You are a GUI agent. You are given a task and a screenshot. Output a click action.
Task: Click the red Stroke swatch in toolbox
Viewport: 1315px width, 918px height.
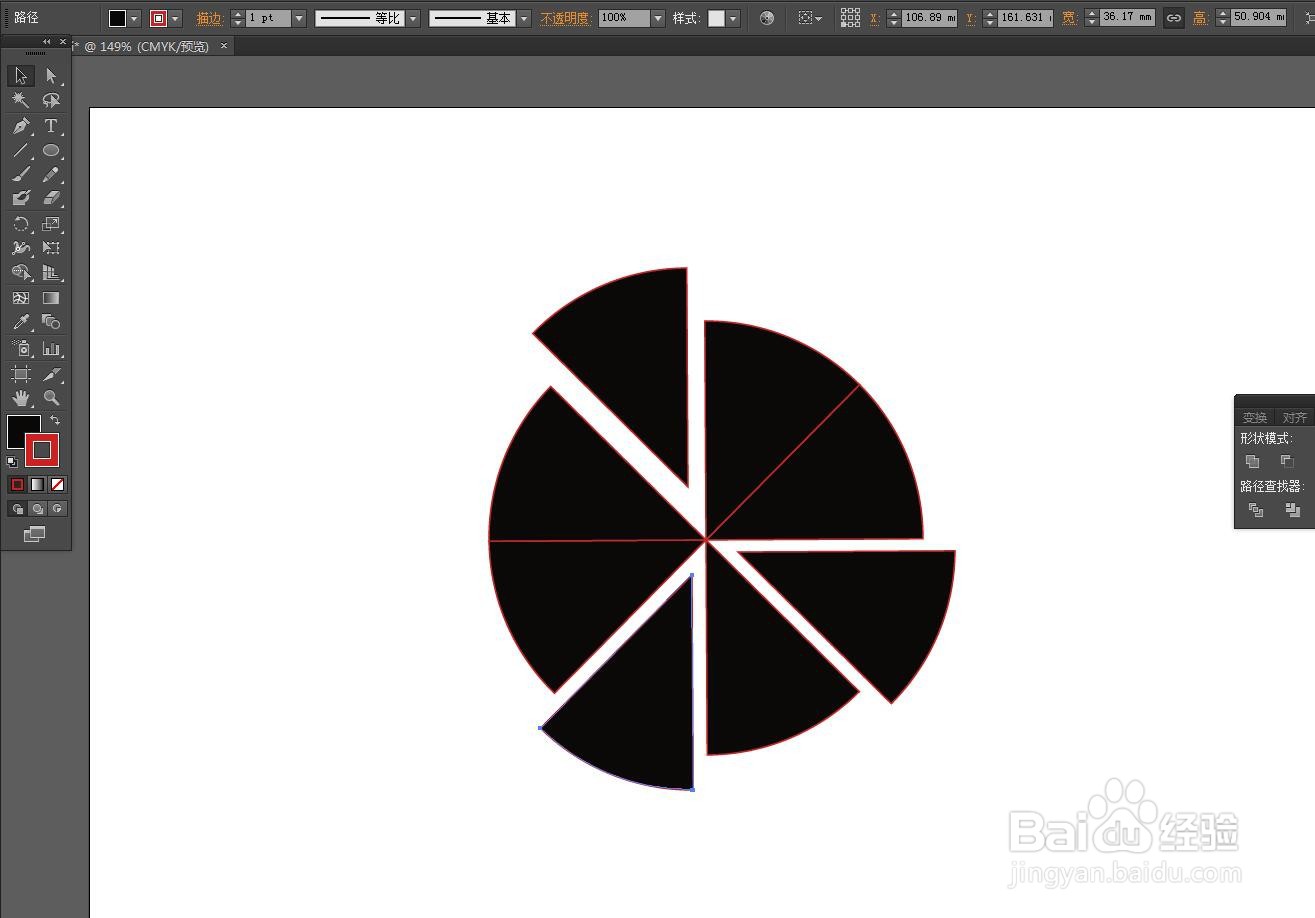pyautogui.click(x=42, y=451)
